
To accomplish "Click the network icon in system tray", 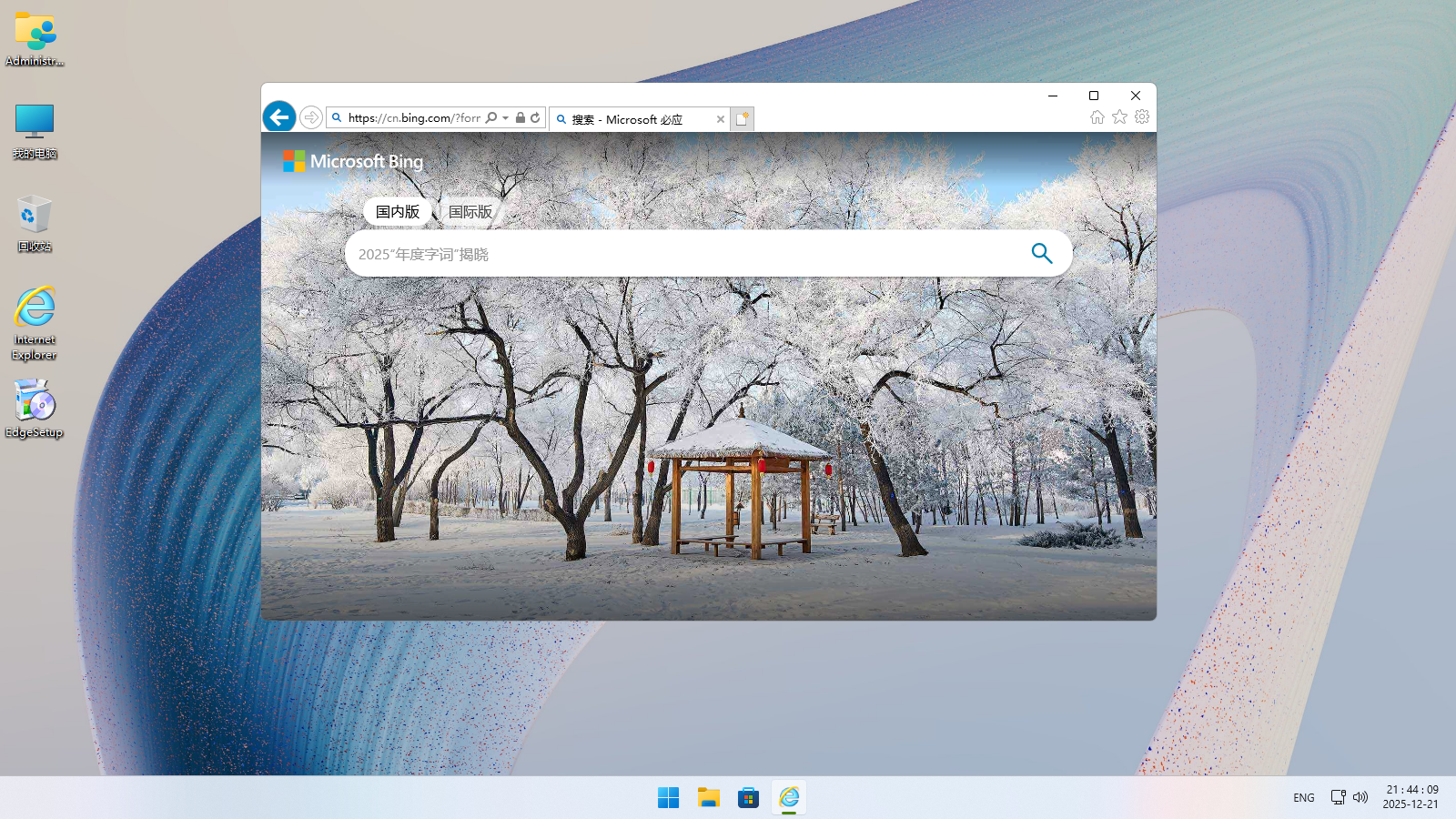I will coord(1338,797).
